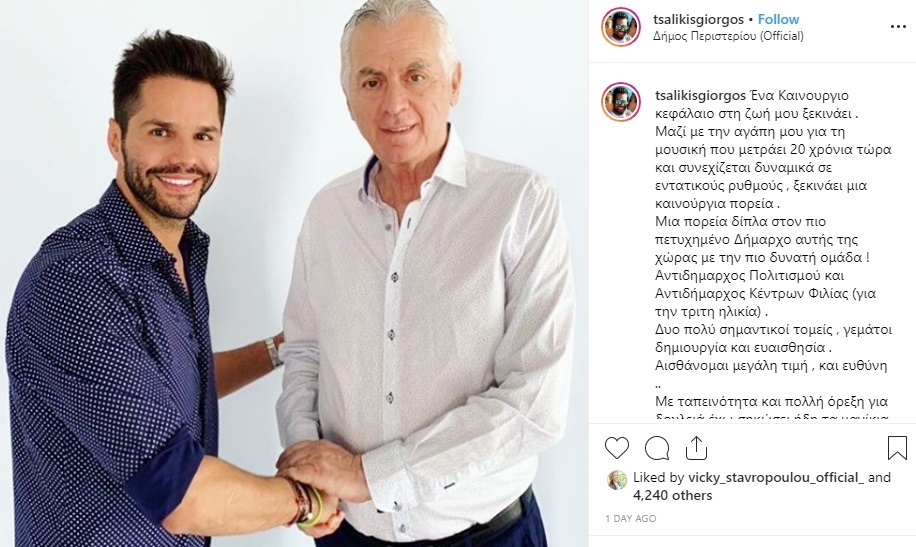Click the handshake photo
The image size is (916, 547).
click(x=294, y=274)
